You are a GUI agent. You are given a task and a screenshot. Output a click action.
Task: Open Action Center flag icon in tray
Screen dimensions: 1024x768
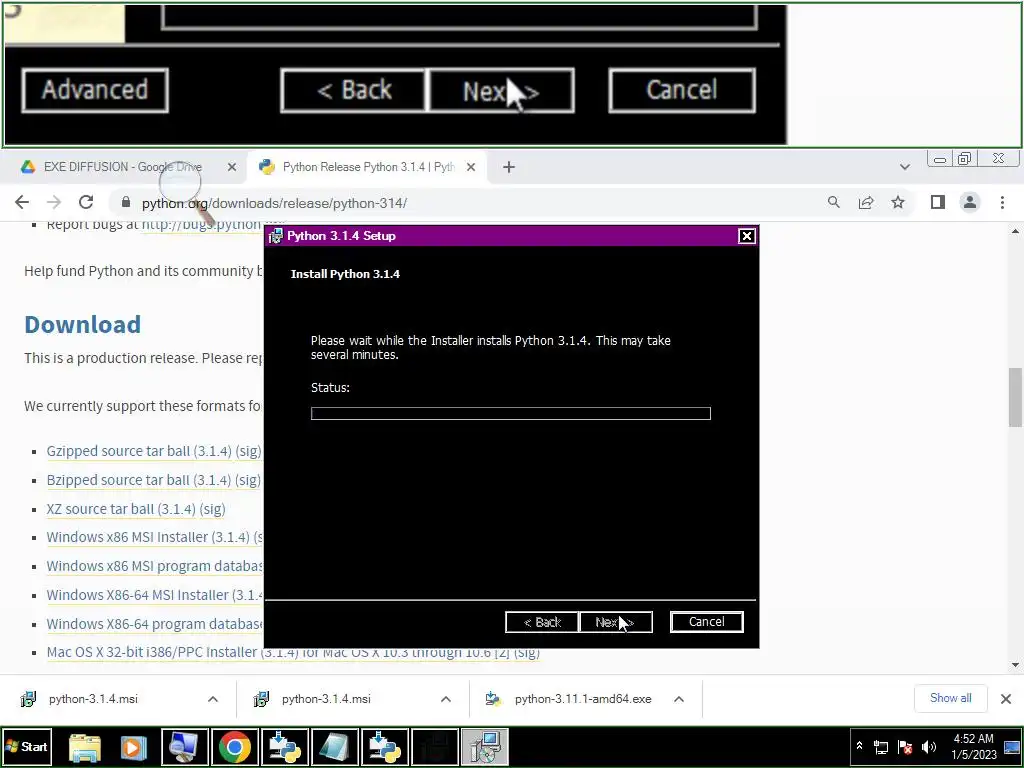point(905,747)
